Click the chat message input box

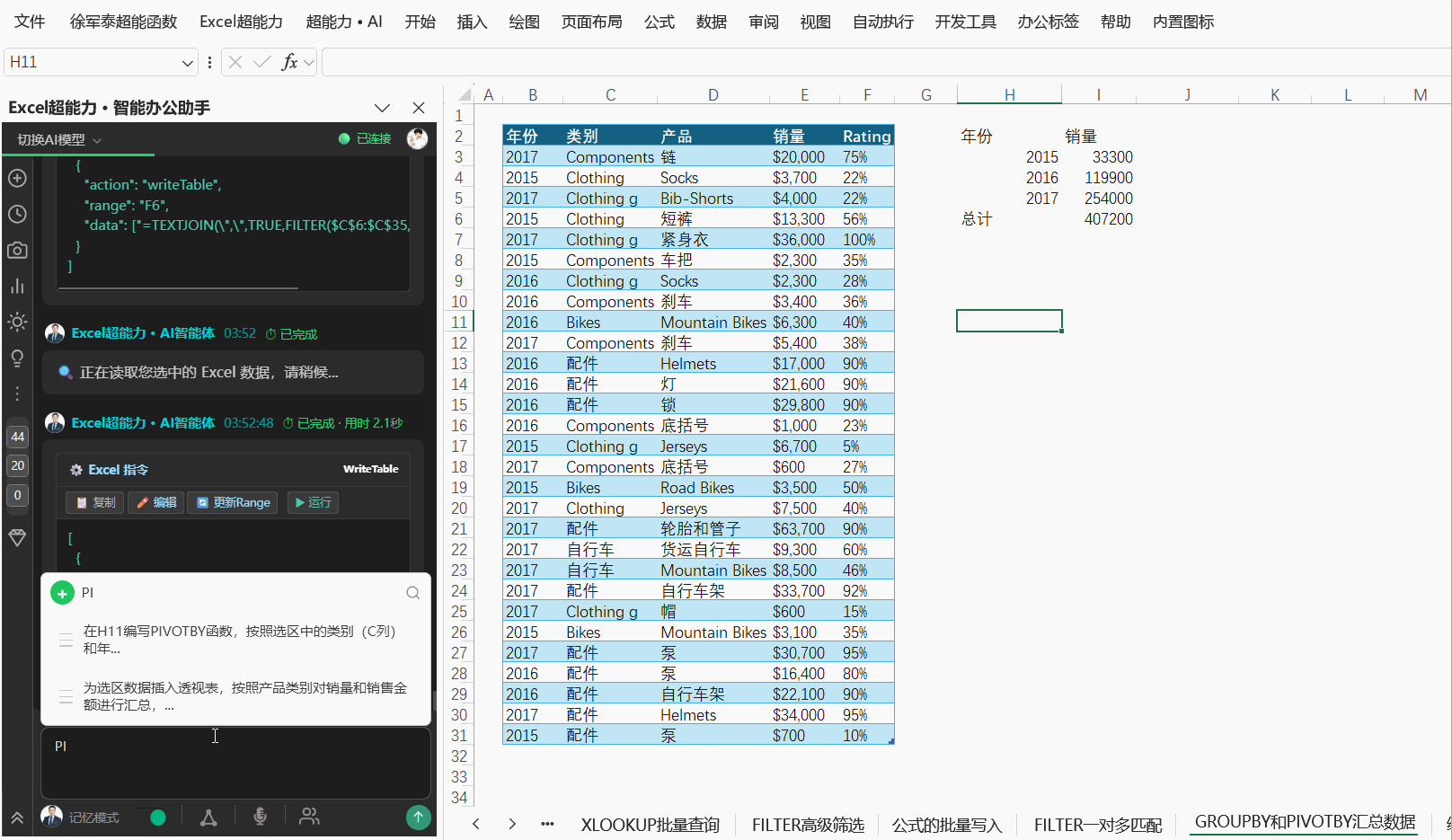(235, 763)
